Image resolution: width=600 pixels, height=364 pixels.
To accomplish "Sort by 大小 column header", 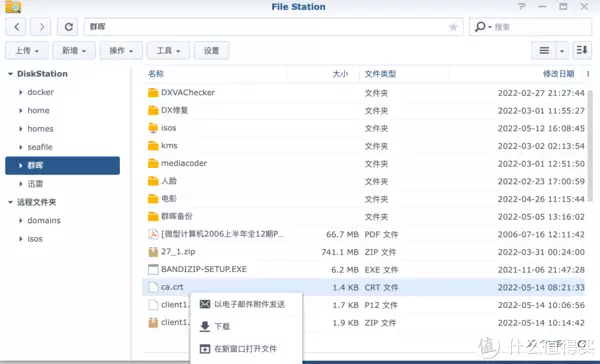I will [x=340, y=74].
